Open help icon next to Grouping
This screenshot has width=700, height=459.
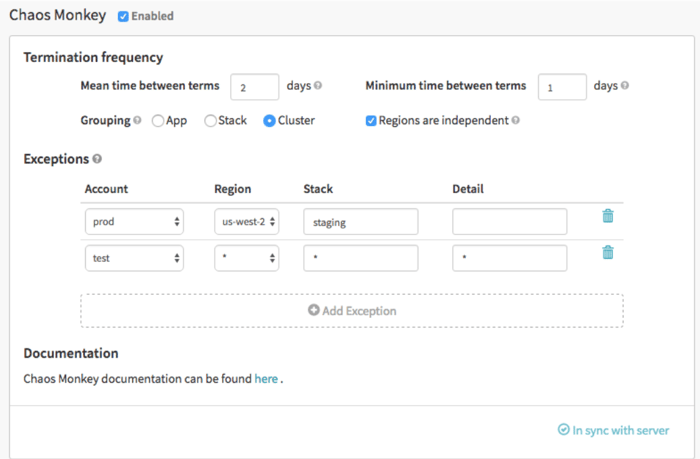tap(137, 120)
